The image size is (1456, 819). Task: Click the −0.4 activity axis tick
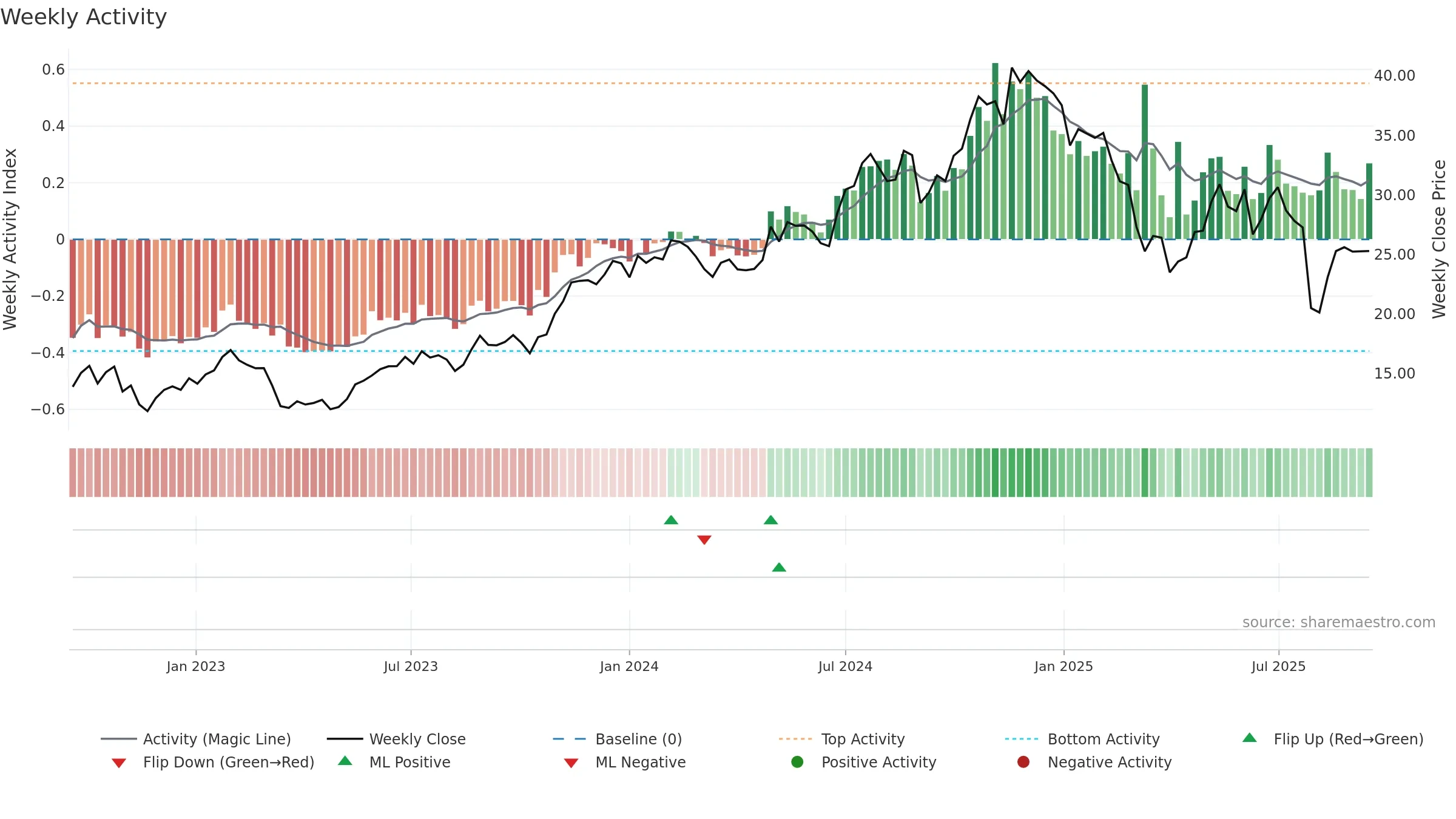point(48,352)
